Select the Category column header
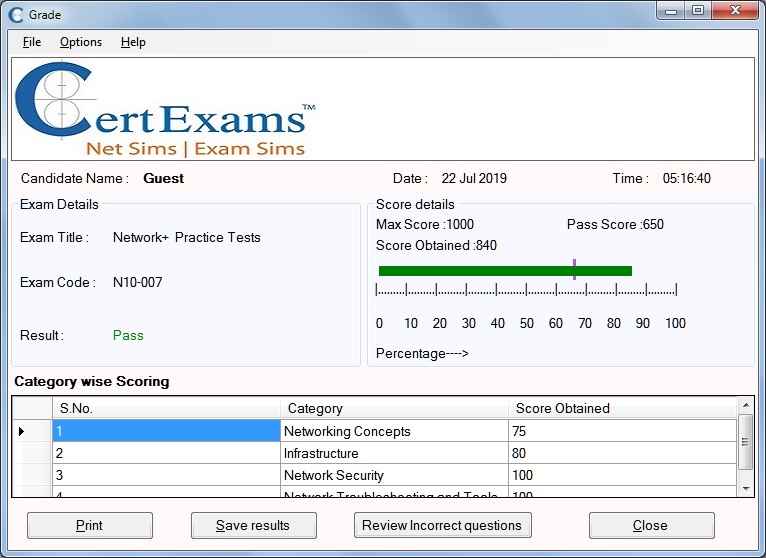The width and height of the screenshot is (766, 558). [x=394, y=408]
